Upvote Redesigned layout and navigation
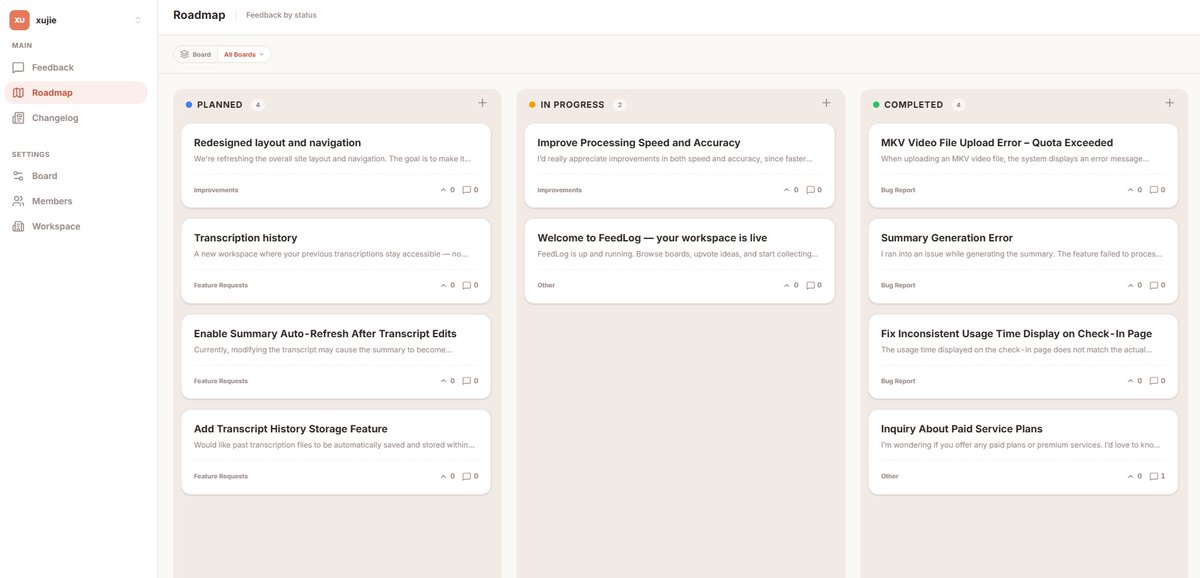1200x578 pixels. coord(447,190)
